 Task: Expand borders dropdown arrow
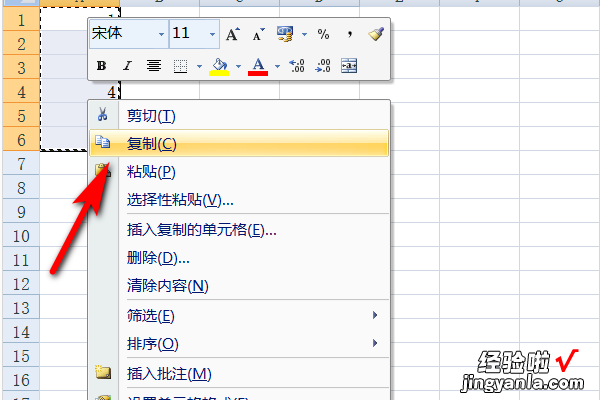pos(199,67)
